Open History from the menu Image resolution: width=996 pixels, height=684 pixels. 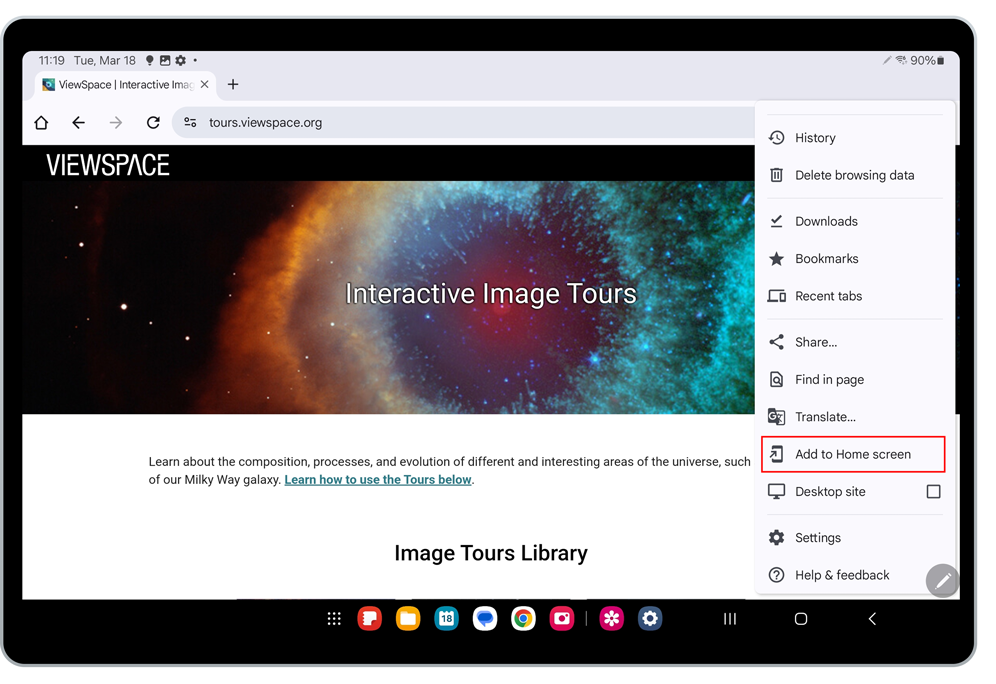(855, 138)
